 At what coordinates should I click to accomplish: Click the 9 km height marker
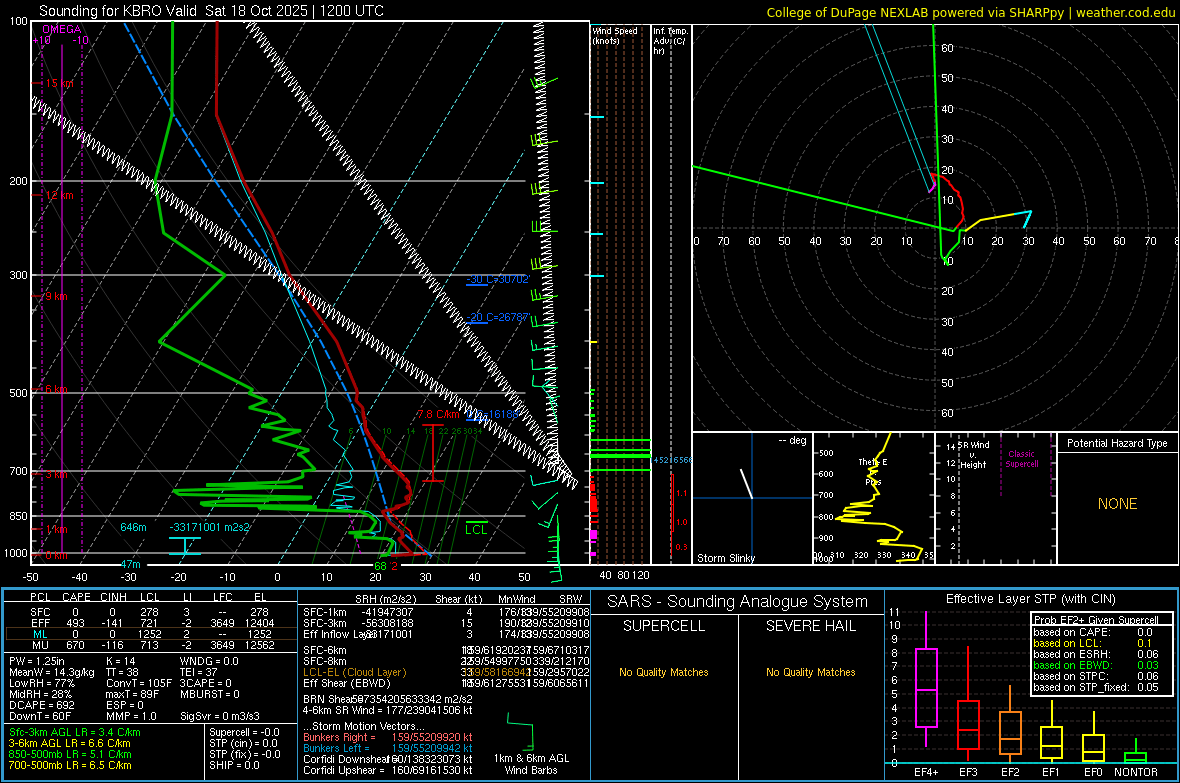click(x=56, y=297)
